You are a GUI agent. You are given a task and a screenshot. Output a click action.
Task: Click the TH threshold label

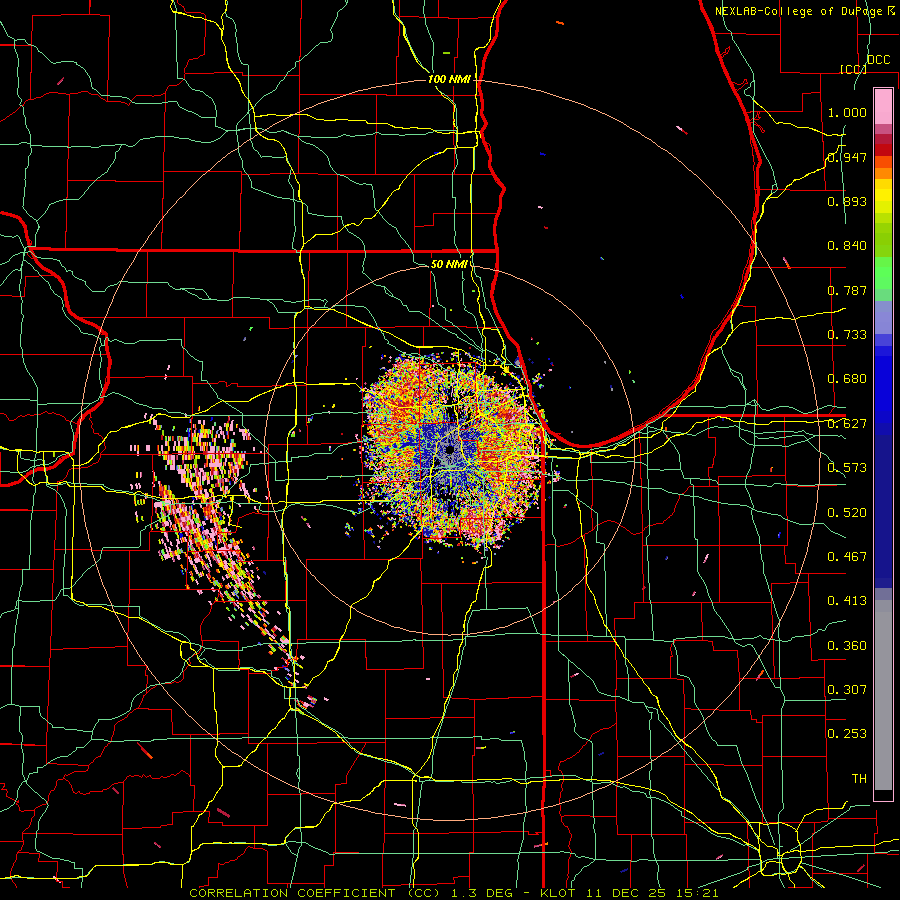859,779
